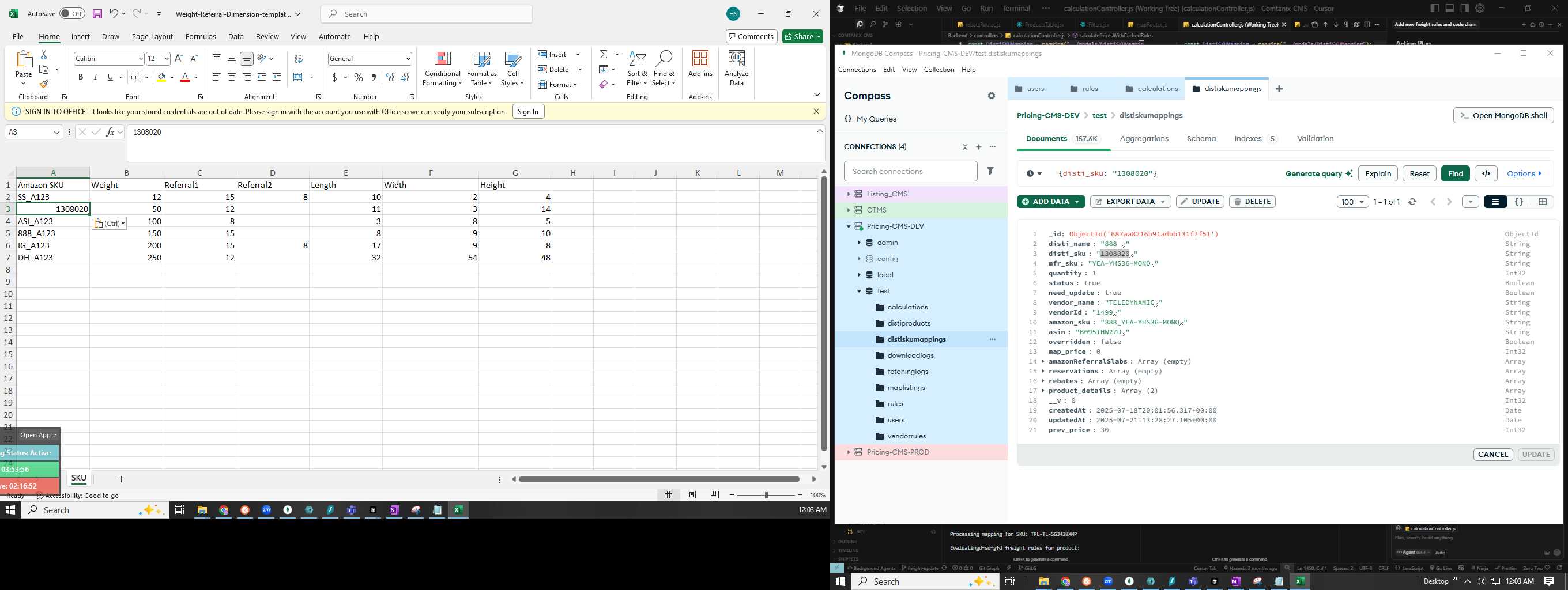Adjust the Excel zoom slider
Image resolution: width=1568 pixels, height=590 pixels.
coord(766,495)
